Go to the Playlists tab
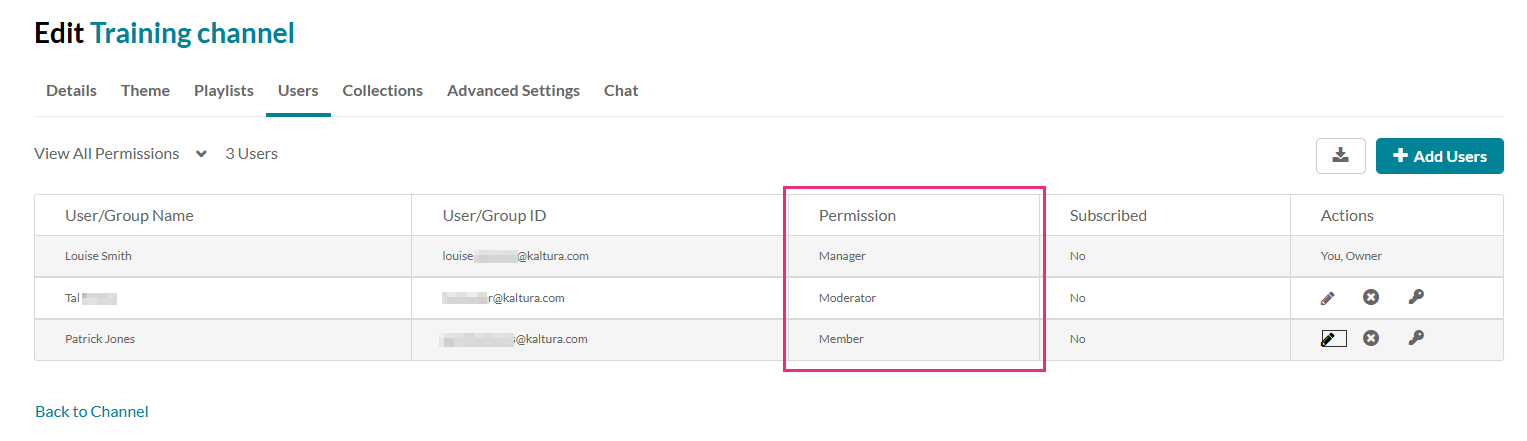 pos(224,91)
